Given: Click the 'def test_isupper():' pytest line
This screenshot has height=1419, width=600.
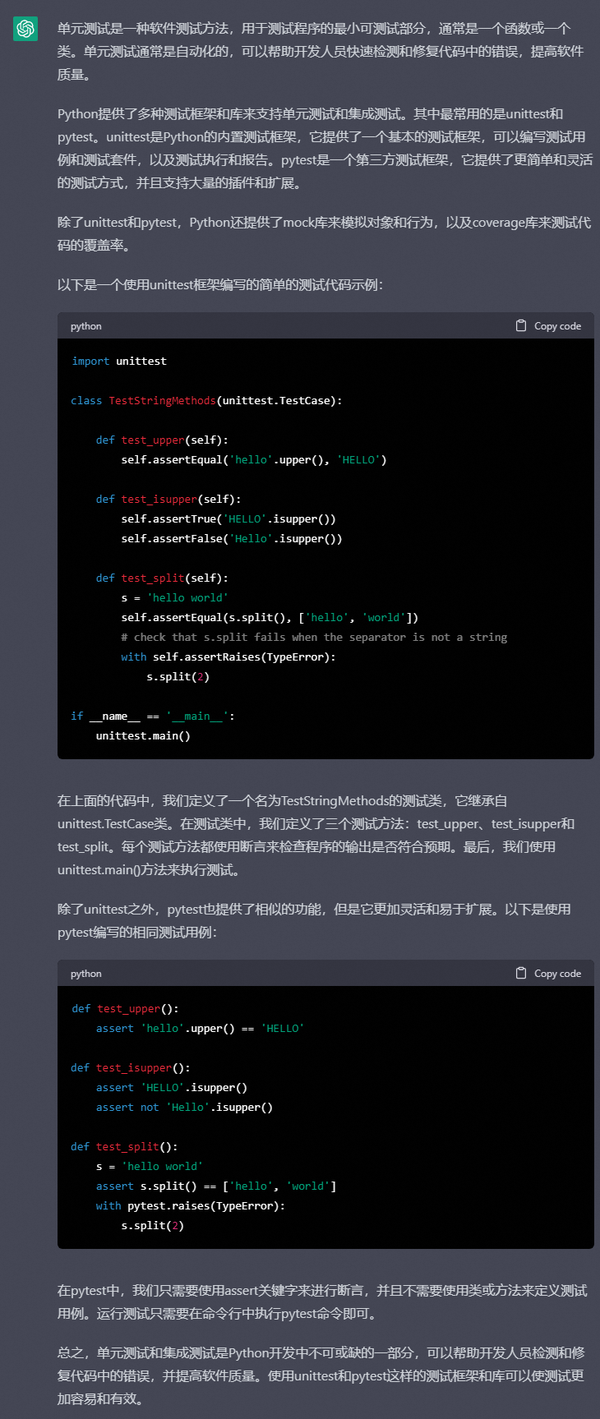Looking at the screenshot, I should point(131,1068).
